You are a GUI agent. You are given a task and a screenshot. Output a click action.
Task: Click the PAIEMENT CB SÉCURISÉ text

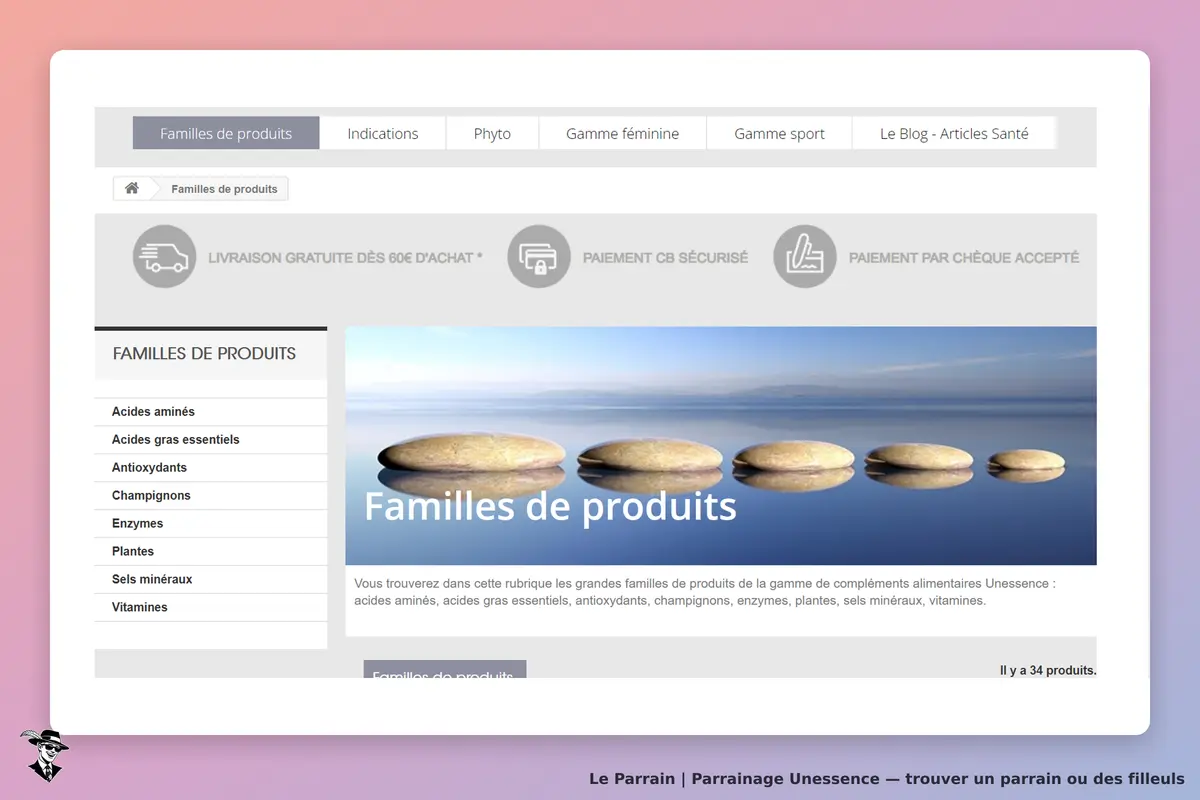click(665, 258)
